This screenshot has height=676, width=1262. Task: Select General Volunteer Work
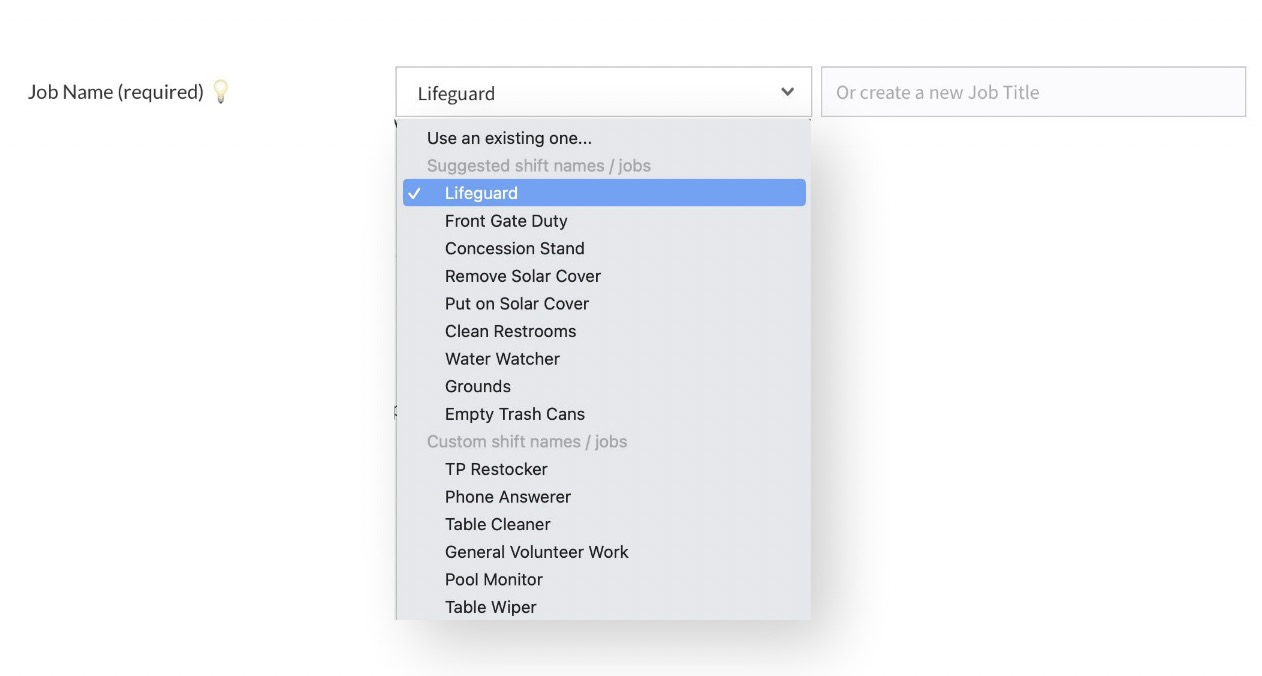537,552
